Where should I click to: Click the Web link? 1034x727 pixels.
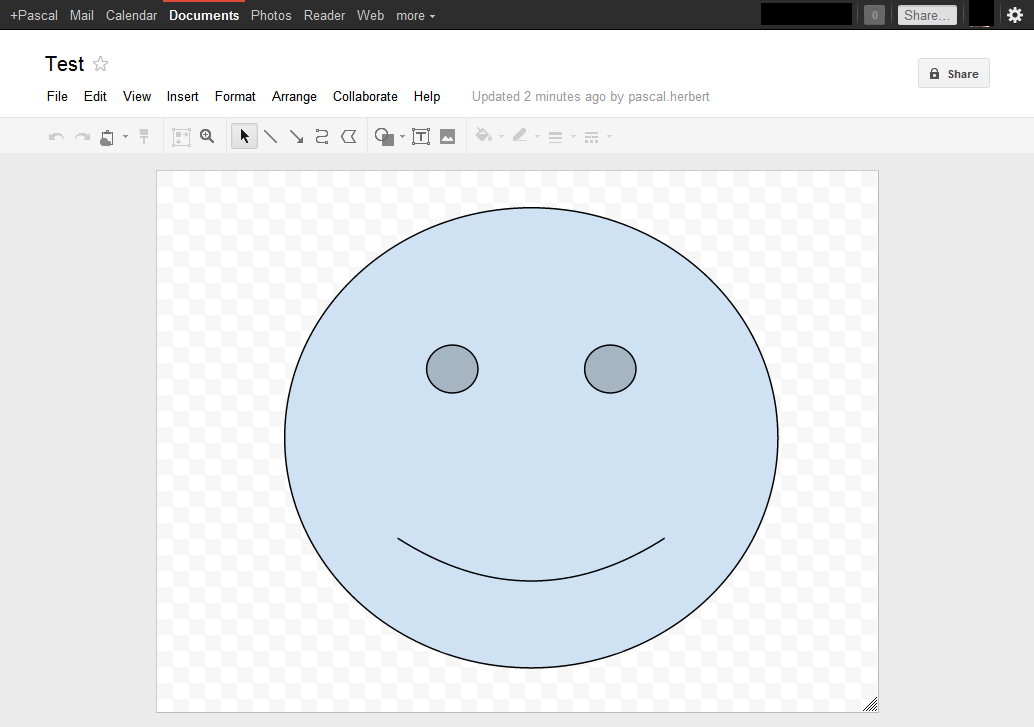371,15
